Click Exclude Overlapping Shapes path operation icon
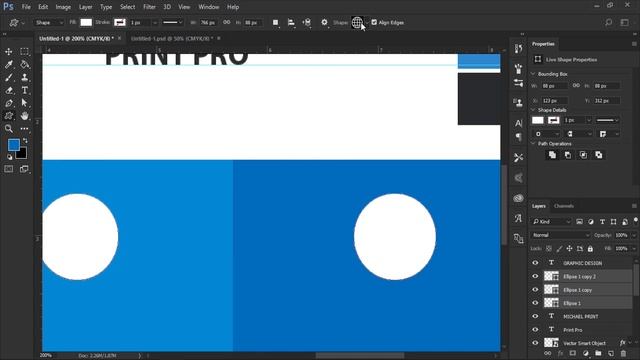This screenshot has height=360, width=640. click(x=599, y=155)
